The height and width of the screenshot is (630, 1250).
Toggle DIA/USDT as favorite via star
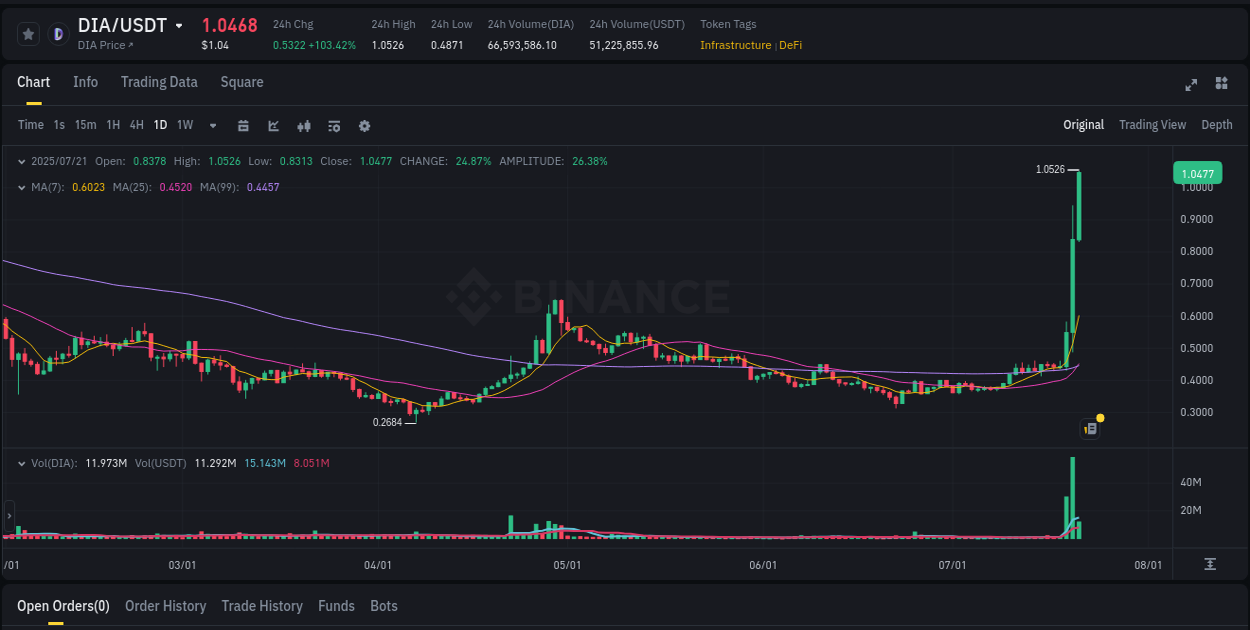pyautogui.click(x=27, y=33)
